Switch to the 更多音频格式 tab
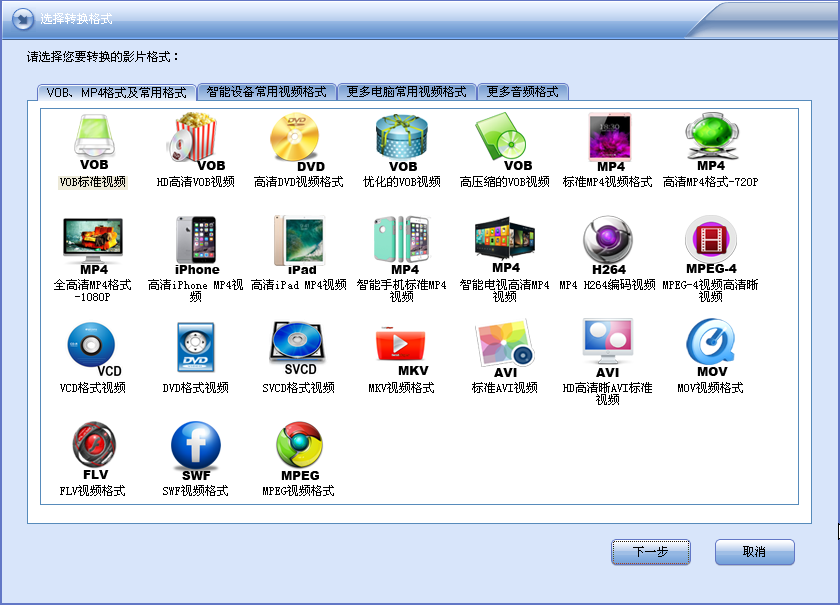 [522, 92]
